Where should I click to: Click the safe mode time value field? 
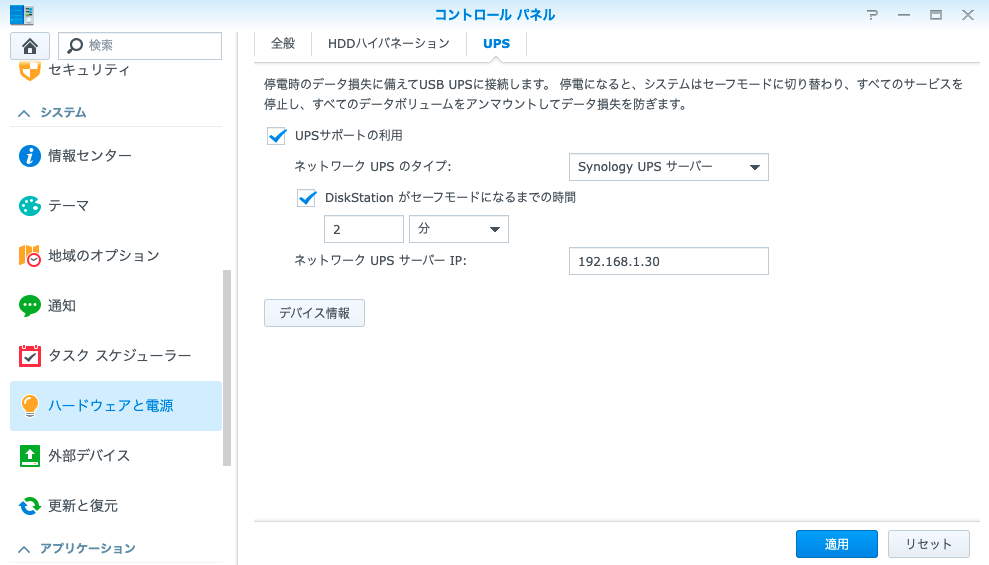click(363, 229)
